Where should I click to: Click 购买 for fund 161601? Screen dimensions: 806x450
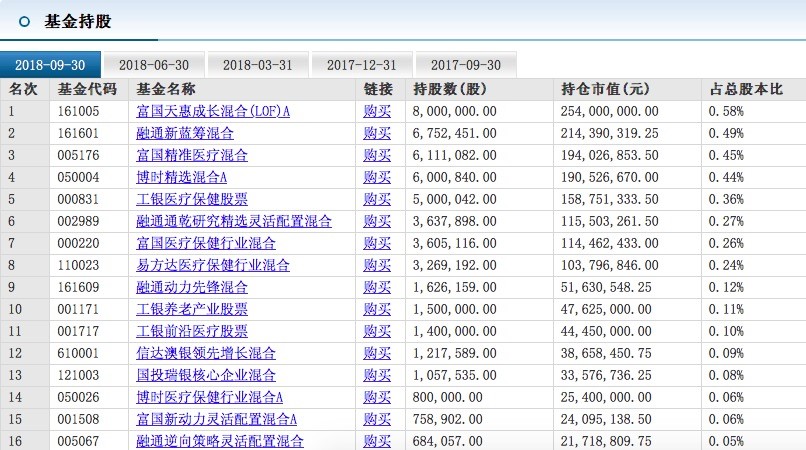tap(377, 133)
